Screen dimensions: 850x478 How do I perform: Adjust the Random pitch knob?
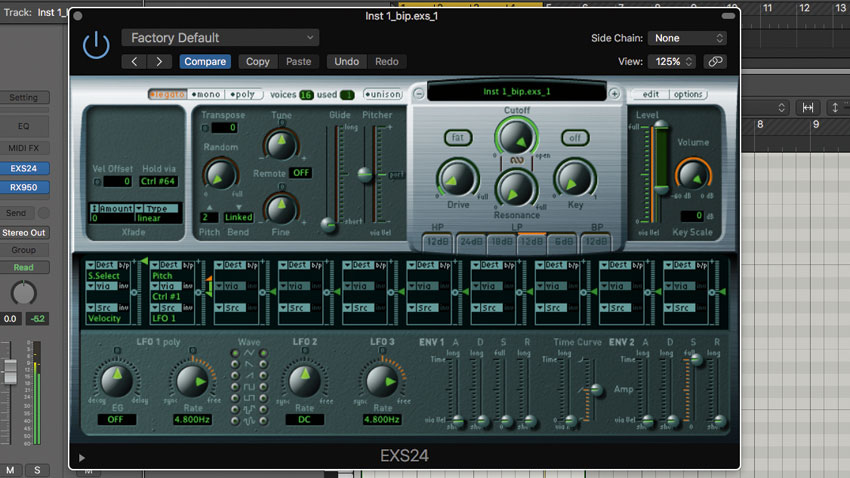click(220, 175)
